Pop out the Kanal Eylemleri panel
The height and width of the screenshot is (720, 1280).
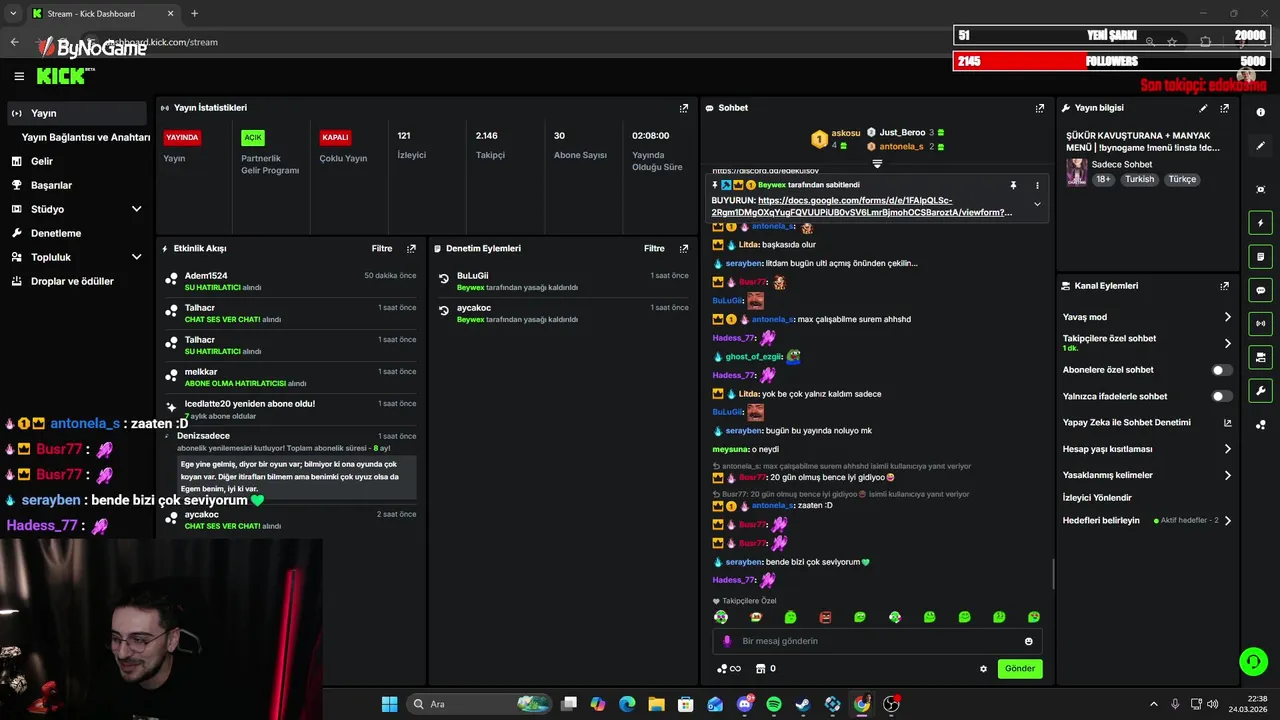point(1224,286)
